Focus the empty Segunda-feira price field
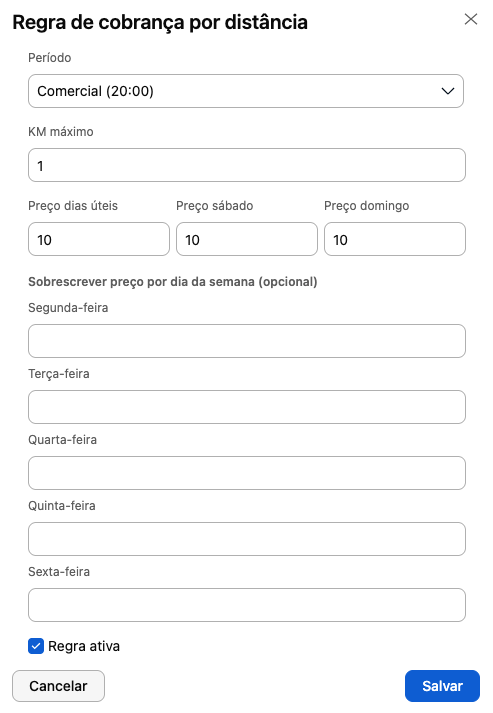Viewport: 493px width, 713px height. [246, 341]
